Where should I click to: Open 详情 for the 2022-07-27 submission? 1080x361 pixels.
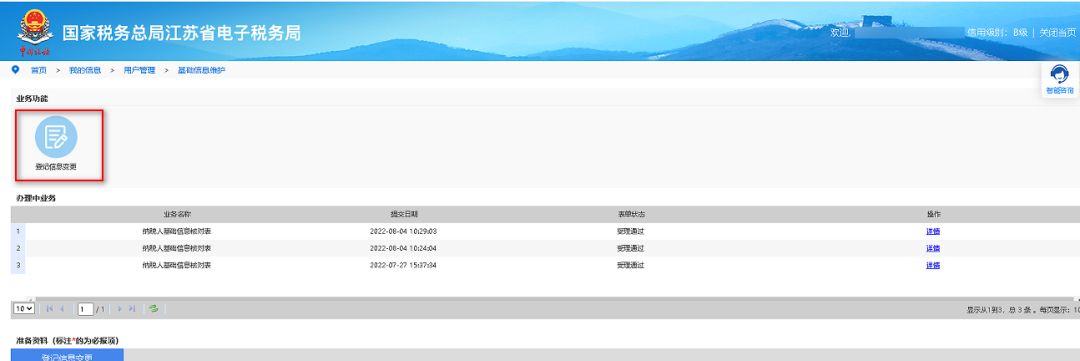[933, 265]
